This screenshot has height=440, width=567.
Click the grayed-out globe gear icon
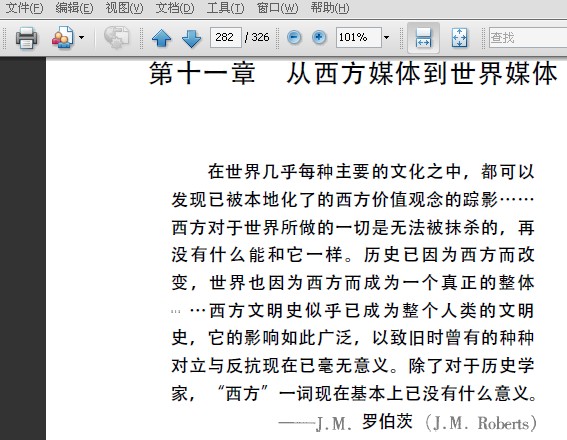click(116, 38)
